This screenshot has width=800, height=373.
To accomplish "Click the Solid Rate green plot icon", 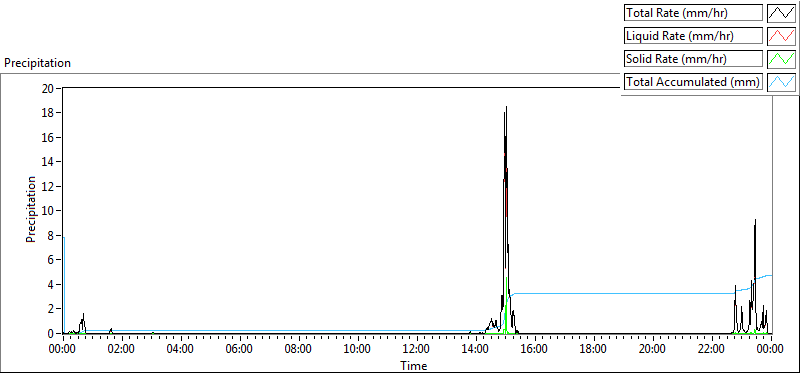I will (x=781, y=59).
